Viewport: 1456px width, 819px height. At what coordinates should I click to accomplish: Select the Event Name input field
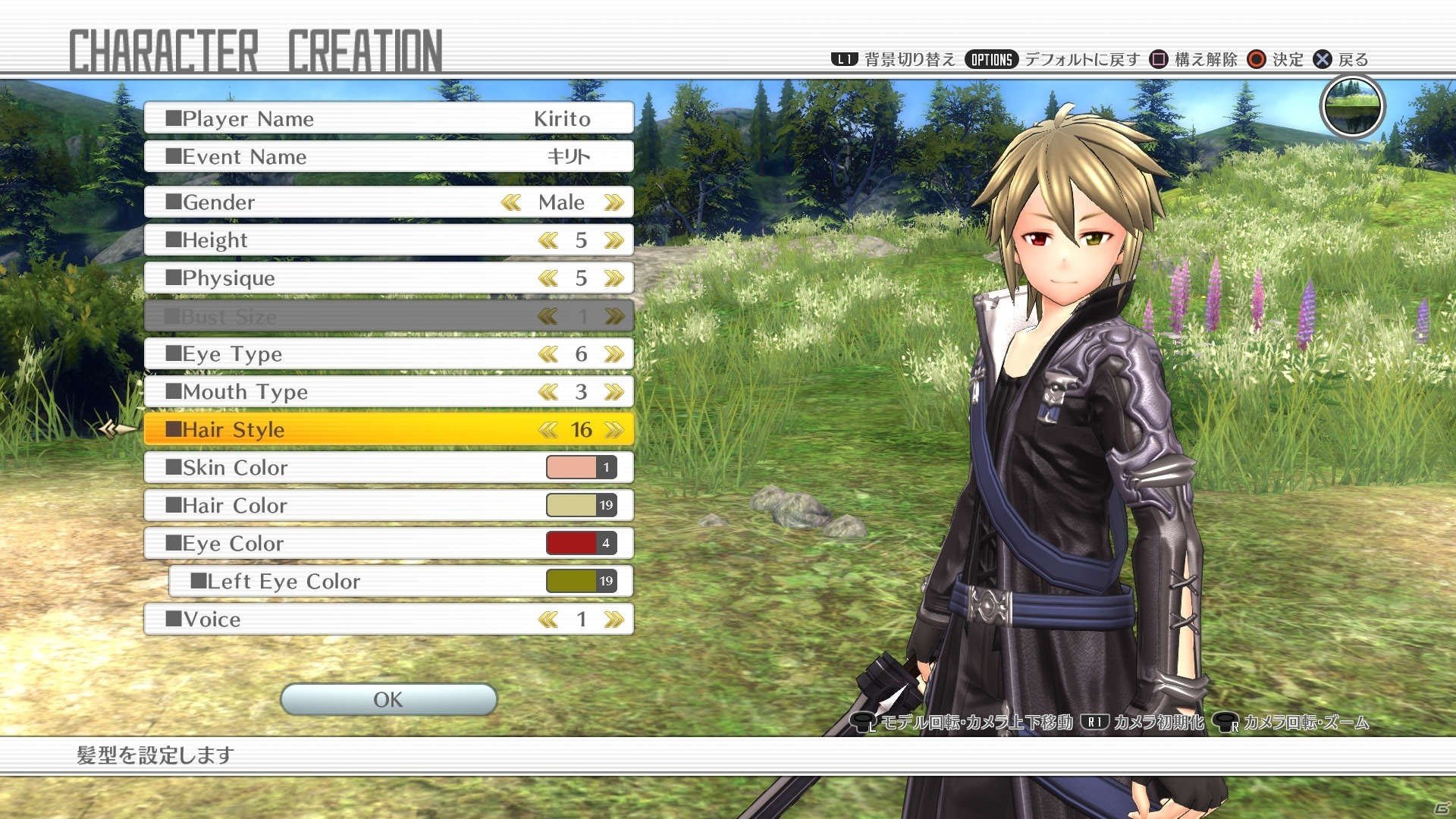389,158
